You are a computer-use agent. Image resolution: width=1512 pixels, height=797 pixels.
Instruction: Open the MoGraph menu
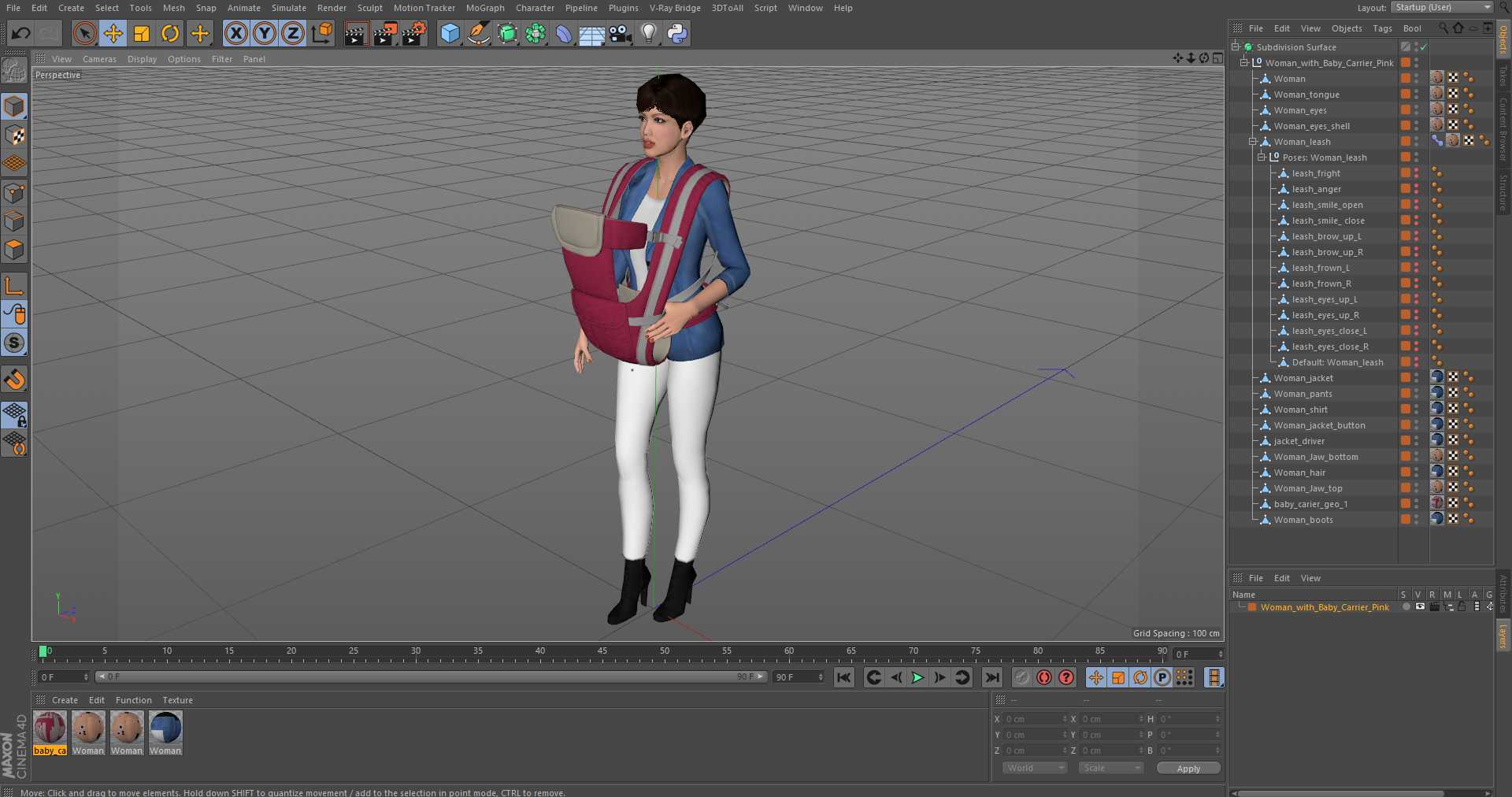(485, 8)
